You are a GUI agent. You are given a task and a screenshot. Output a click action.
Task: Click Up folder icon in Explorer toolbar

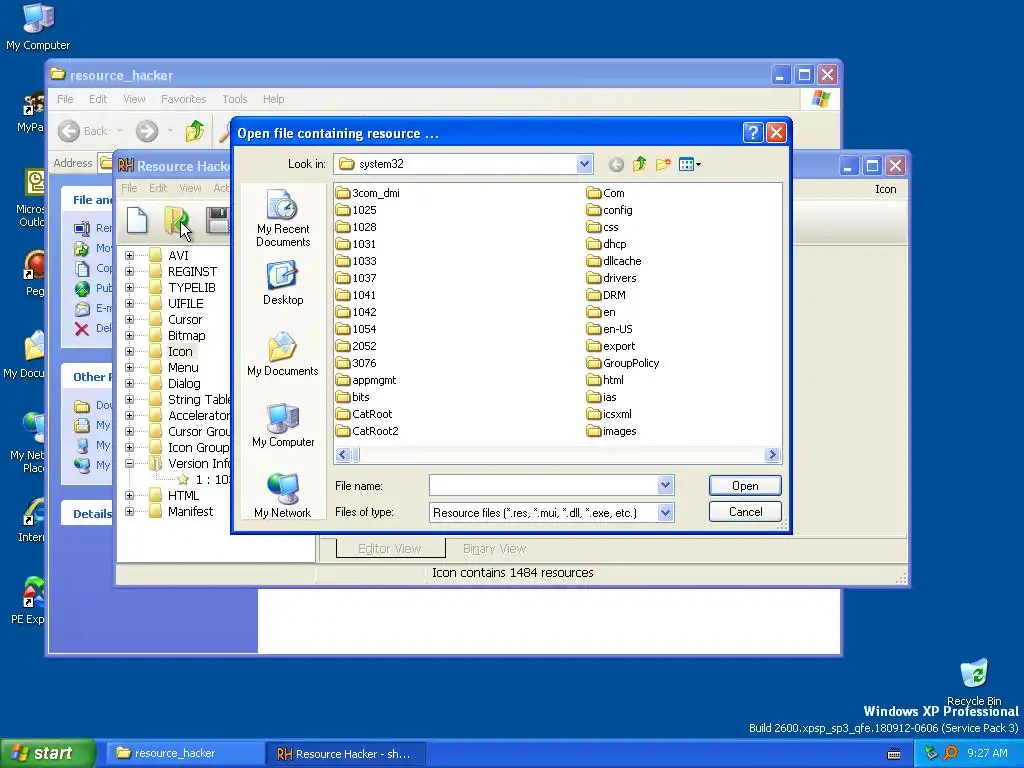click(194, 131)
